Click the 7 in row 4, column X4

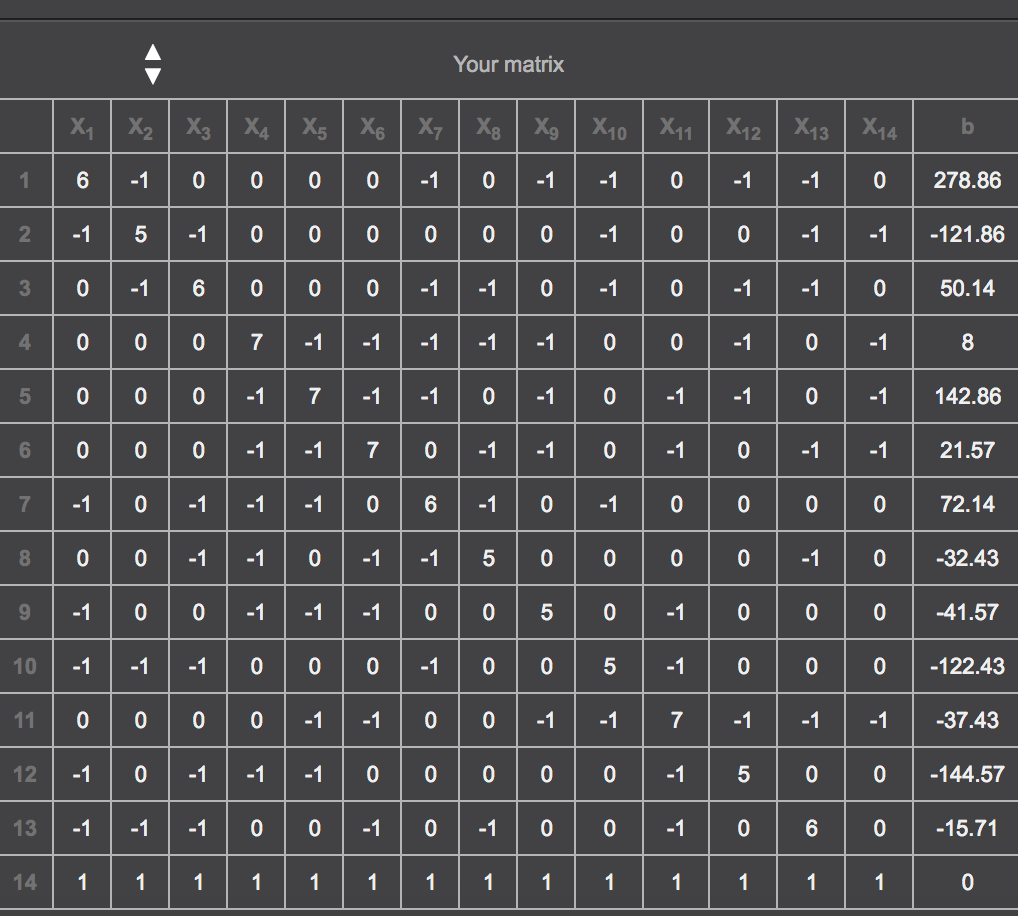[256, 343]
